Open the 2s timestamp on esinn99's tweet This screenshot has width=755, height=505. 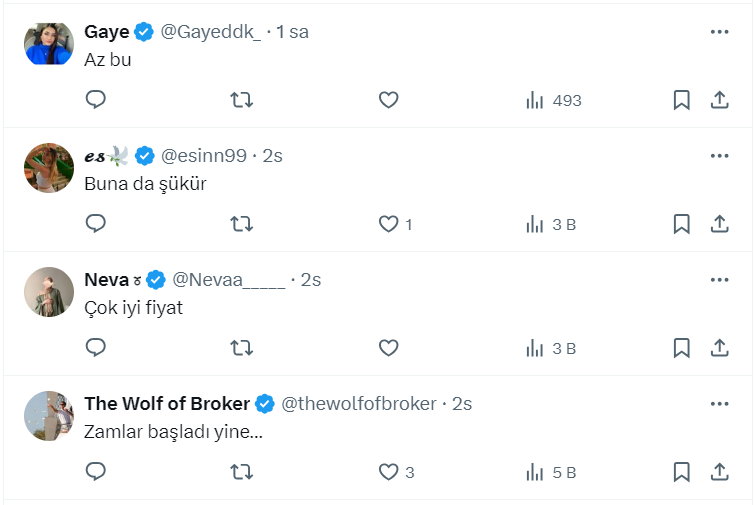[x=272, y=156]
